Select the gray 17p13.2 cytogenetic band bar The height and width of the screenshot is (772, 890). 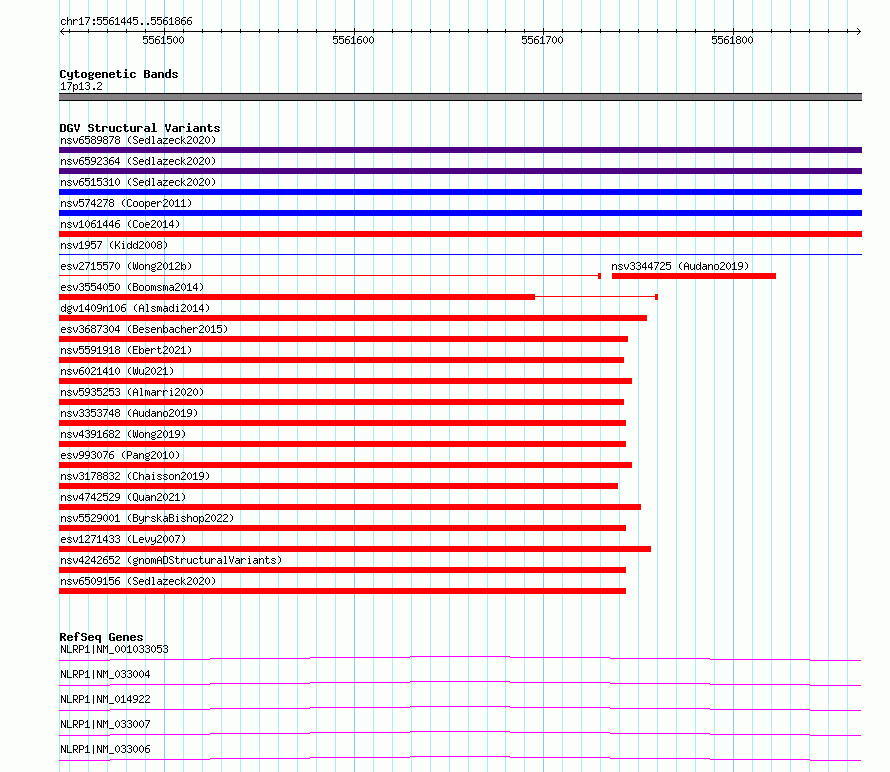pos(460,97)
